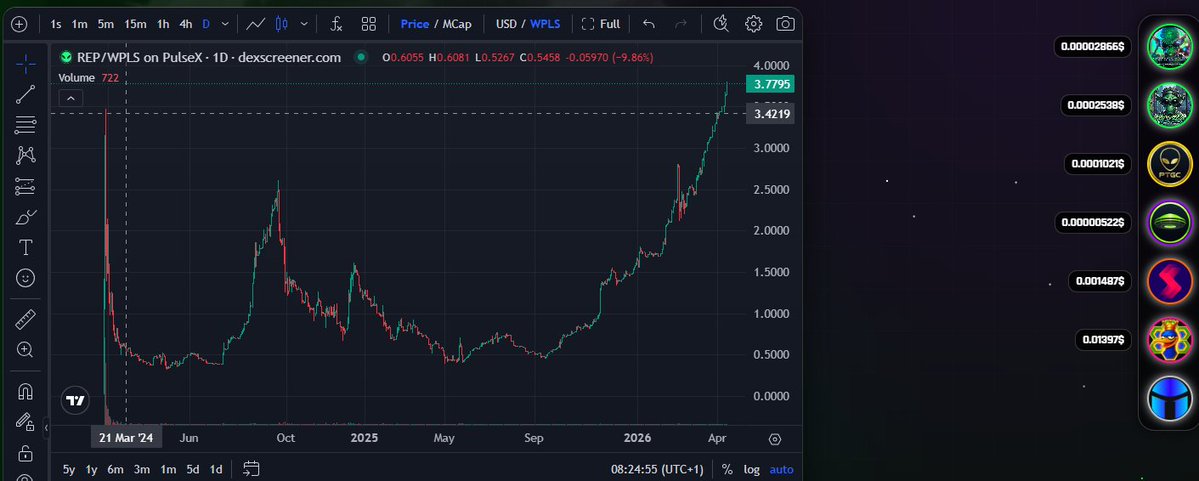Viewport: 1199px width, 481px height.
Task: Set date range to 3m
Action: pyautogui.click(x=141, y=470)
